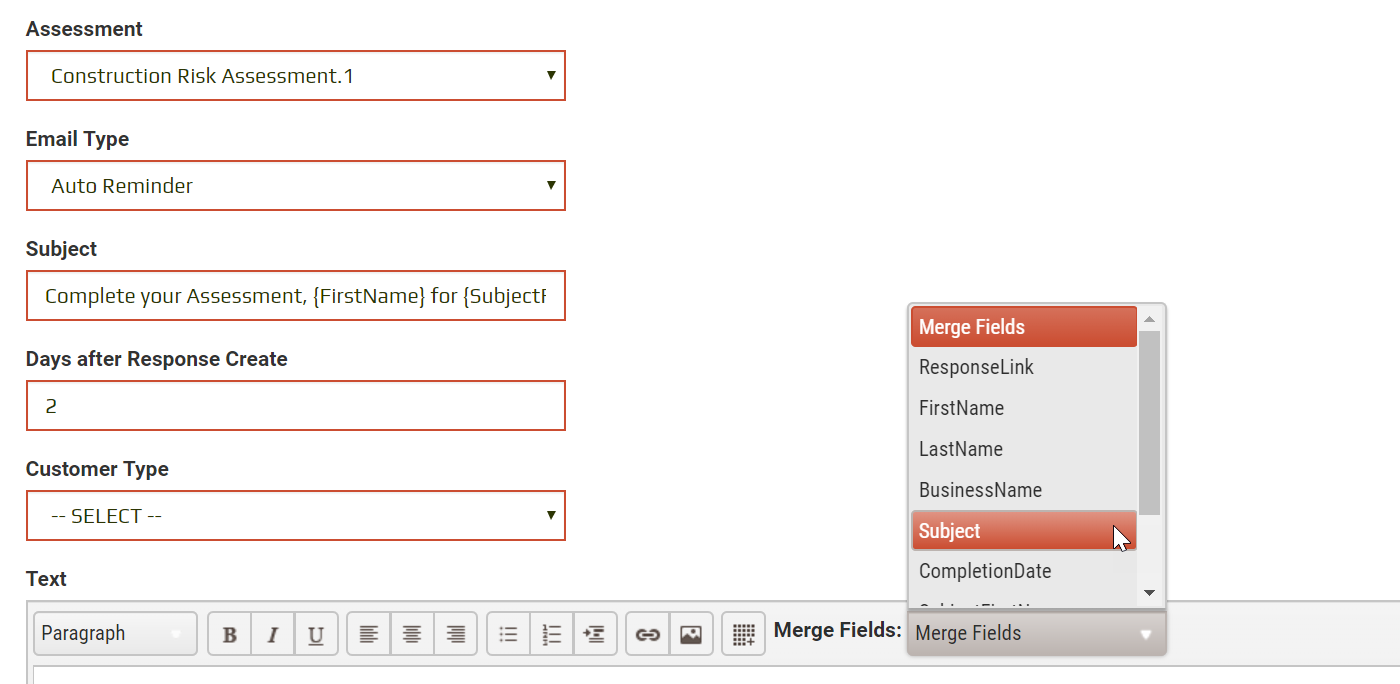Toggle bold formatting in text editor
Image resolution: width=1400 pixels, height=684 pixels.
[229, 634]
